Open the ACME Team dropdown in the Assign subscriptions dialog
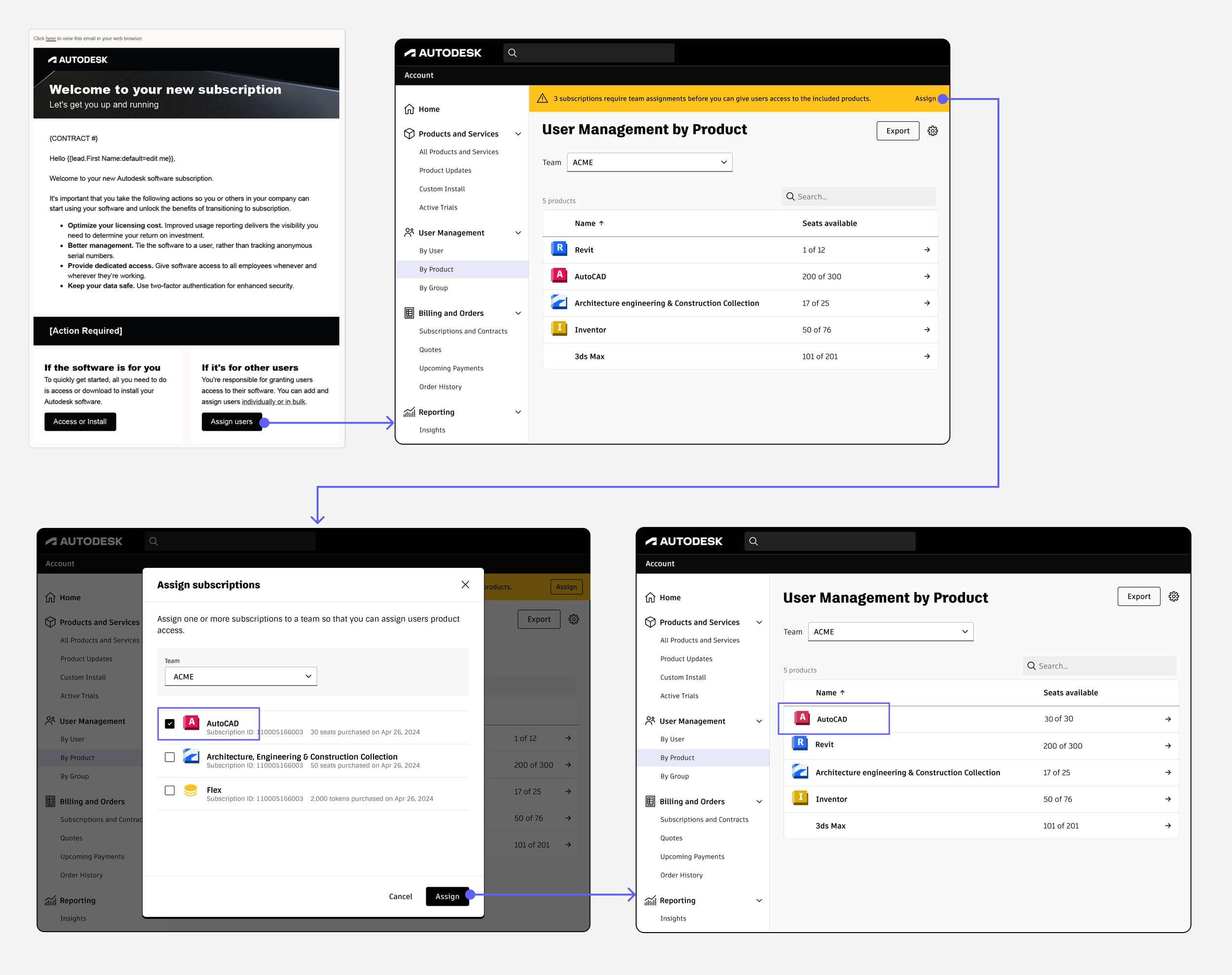The width and height of the screenshot is (1232, 975). pos(241,676)
